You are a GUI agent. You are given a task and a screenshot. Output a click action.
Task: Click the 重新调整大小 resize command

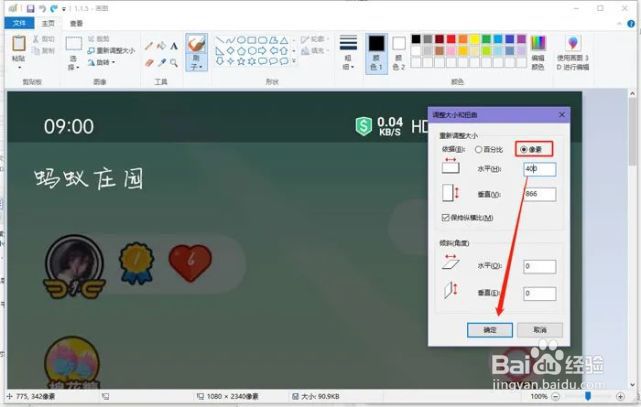pos(111,51)
